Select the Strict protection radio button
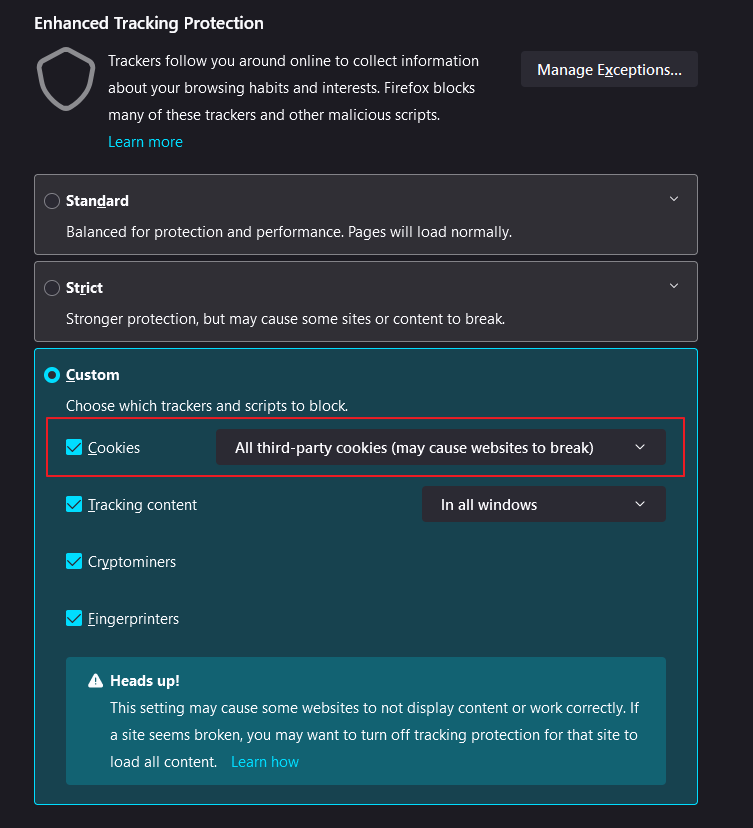 pyautogui.click(x=52, y=288)
